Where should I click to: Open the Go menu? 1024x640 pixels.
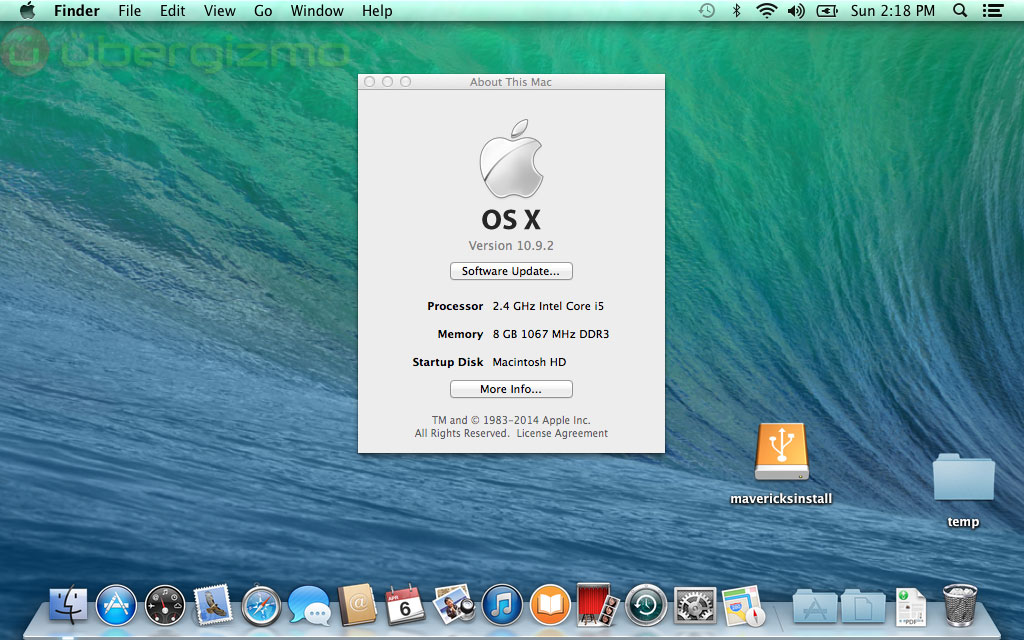pyautogui.click(x=263, y=11)
